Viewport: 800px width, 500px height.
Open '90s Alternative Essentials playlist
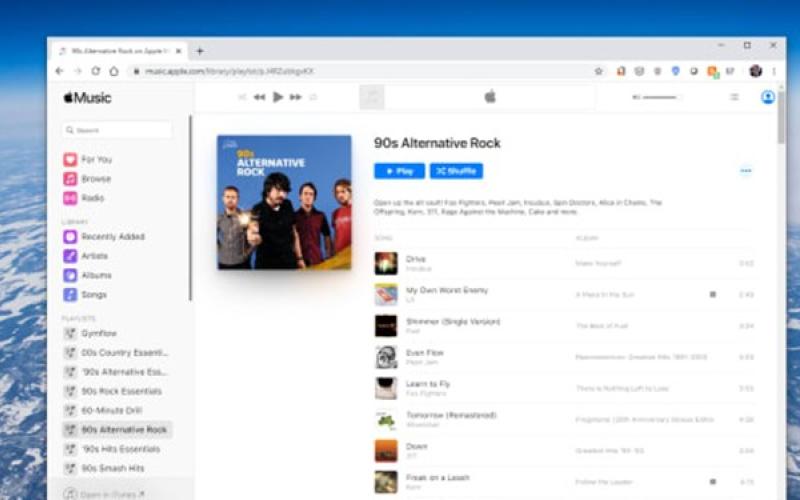(117, 372)
